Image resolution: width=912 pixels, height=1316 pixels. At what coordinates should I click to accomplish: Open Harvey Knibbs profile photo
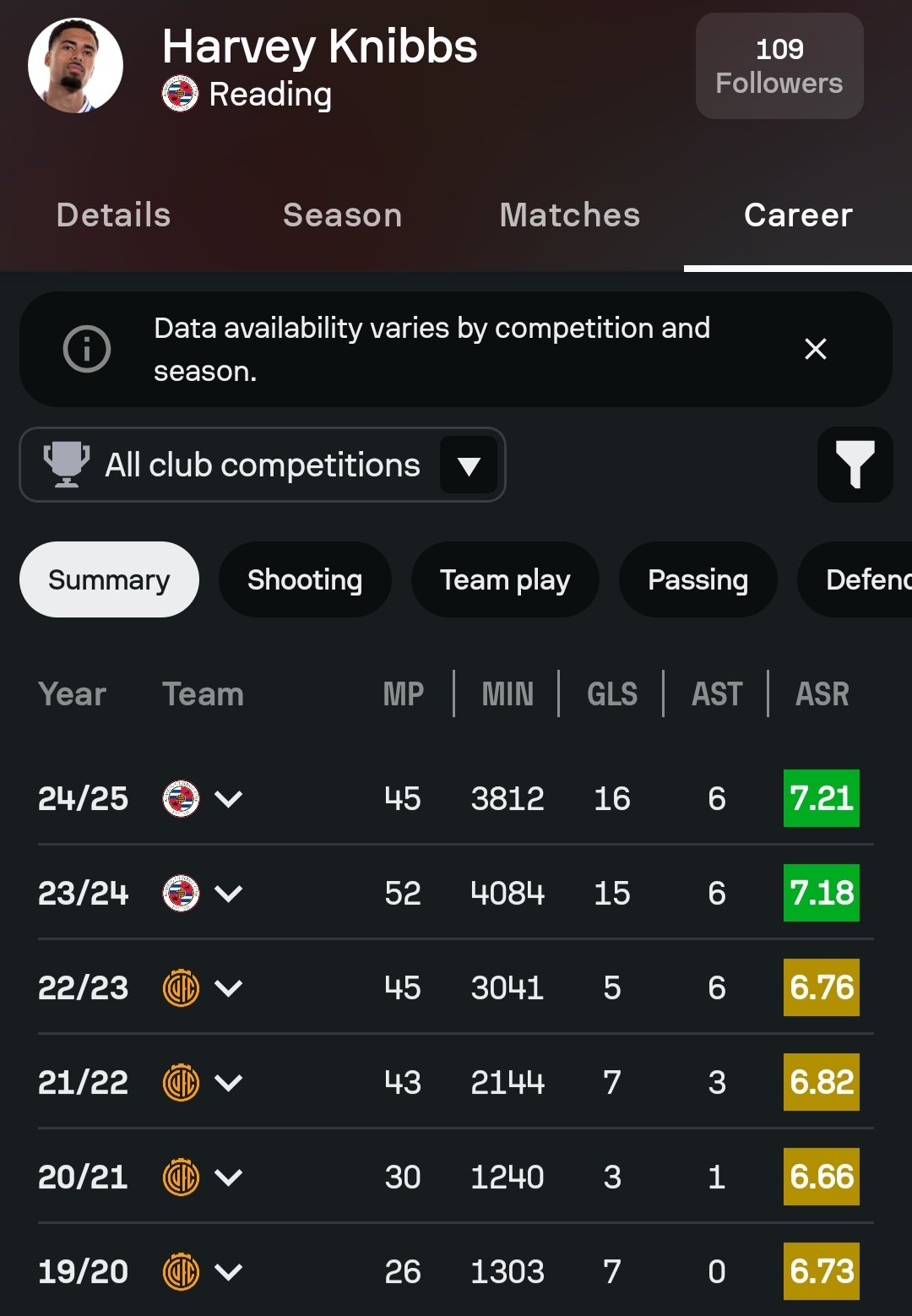point(75,65)
